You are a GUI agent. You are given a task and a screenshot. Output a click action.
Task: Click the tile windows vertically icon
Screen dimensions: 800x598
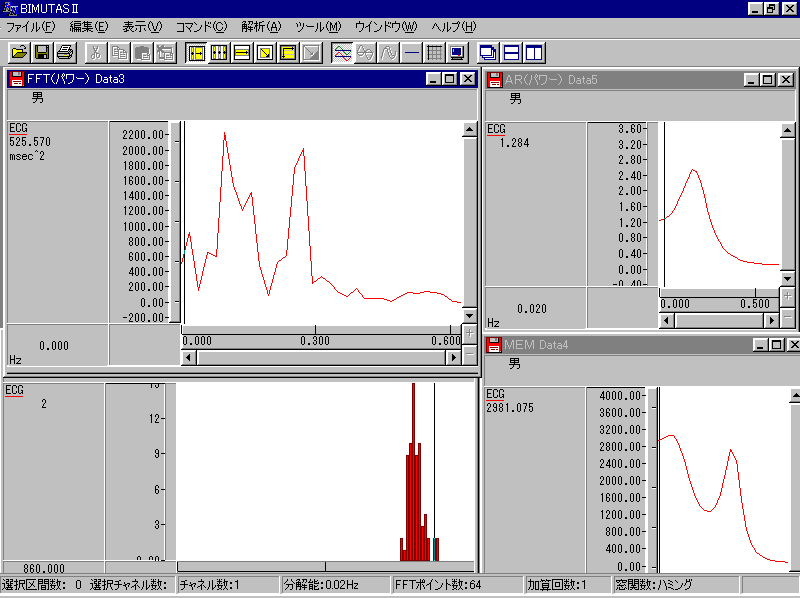click(534, 52)
